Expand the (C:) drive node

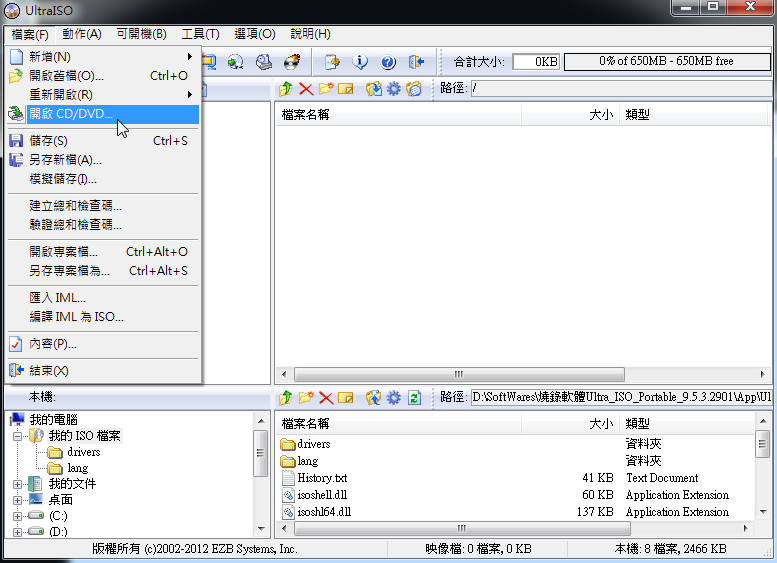pos(17,516)
